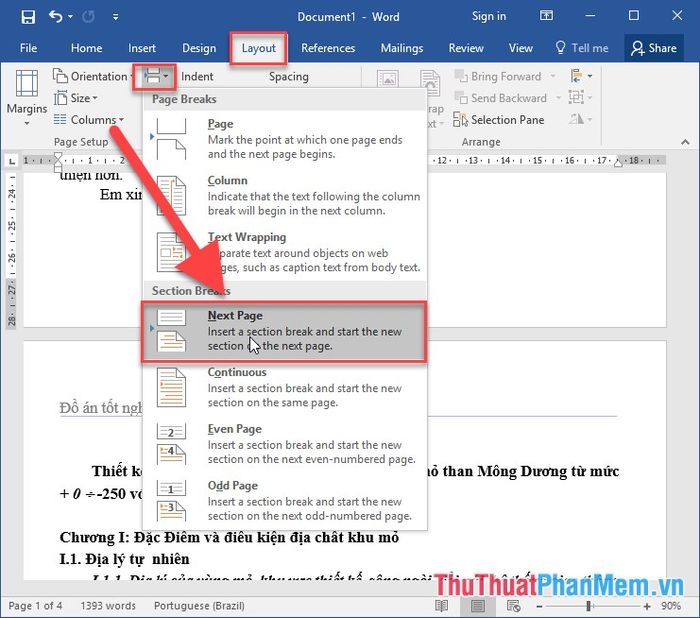The height and width of the screenshot is (618, 700).
Task: Click the Bring Forward button
Action: (498, 76)
